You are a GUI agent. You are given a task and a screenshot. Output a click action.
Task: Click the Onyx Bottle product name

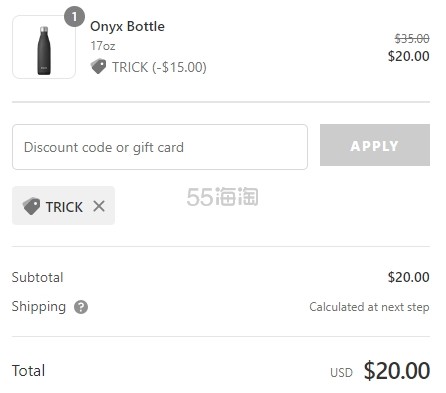tap(127, 26)
